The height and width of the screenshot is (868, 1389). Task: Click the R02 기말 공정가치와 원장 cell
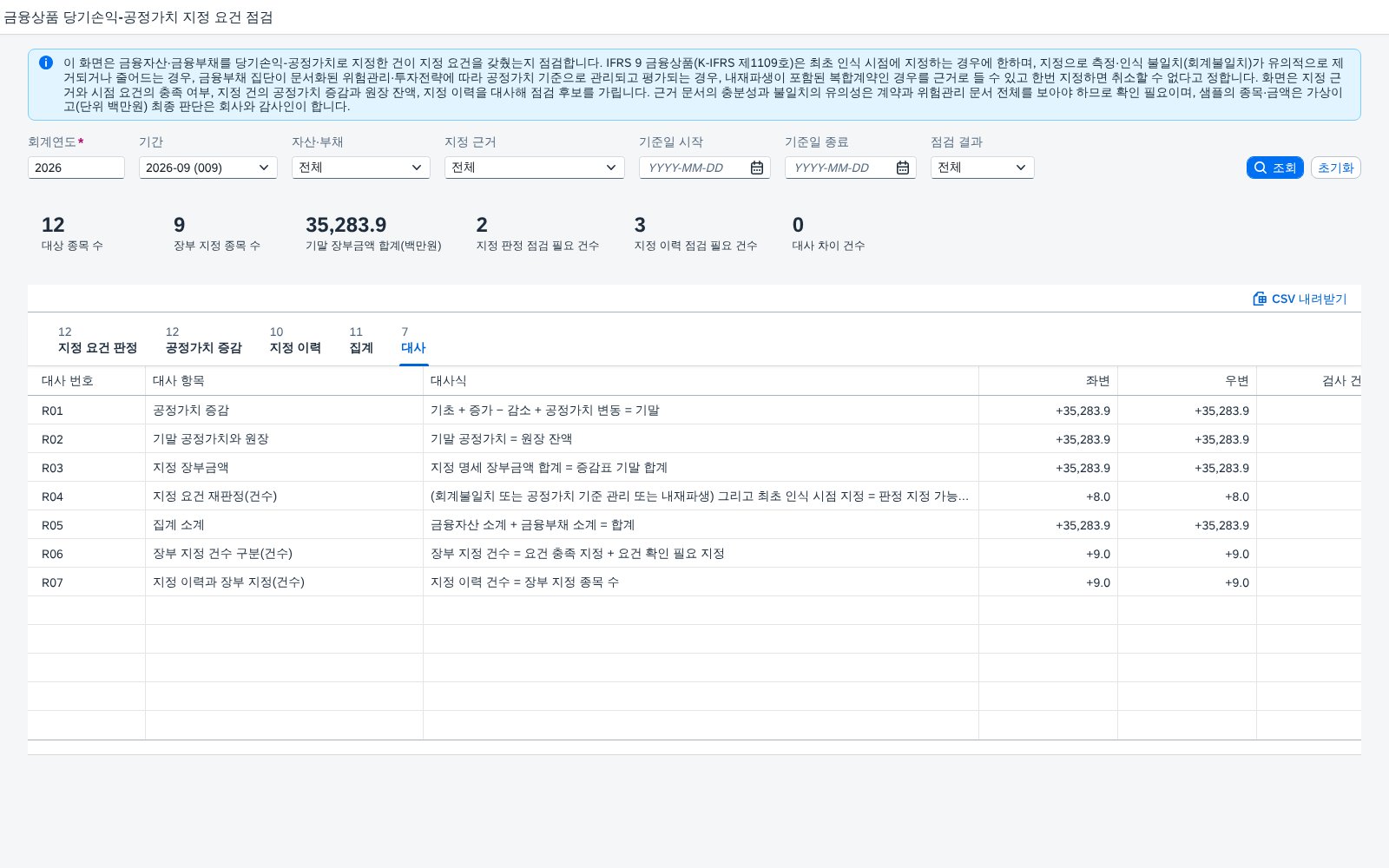click(x=285, y=439)
